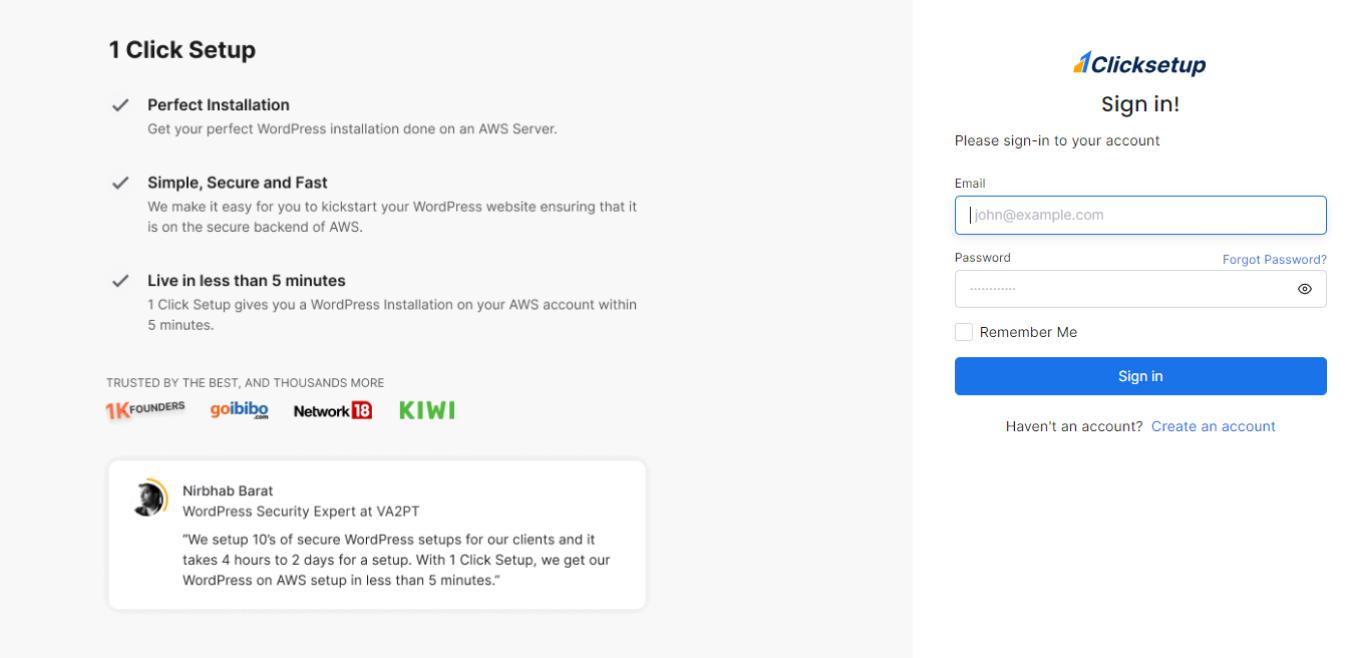Click the blue Sign in button
This screenshot has height=658, width=1368.
(x=1140, y=376)
